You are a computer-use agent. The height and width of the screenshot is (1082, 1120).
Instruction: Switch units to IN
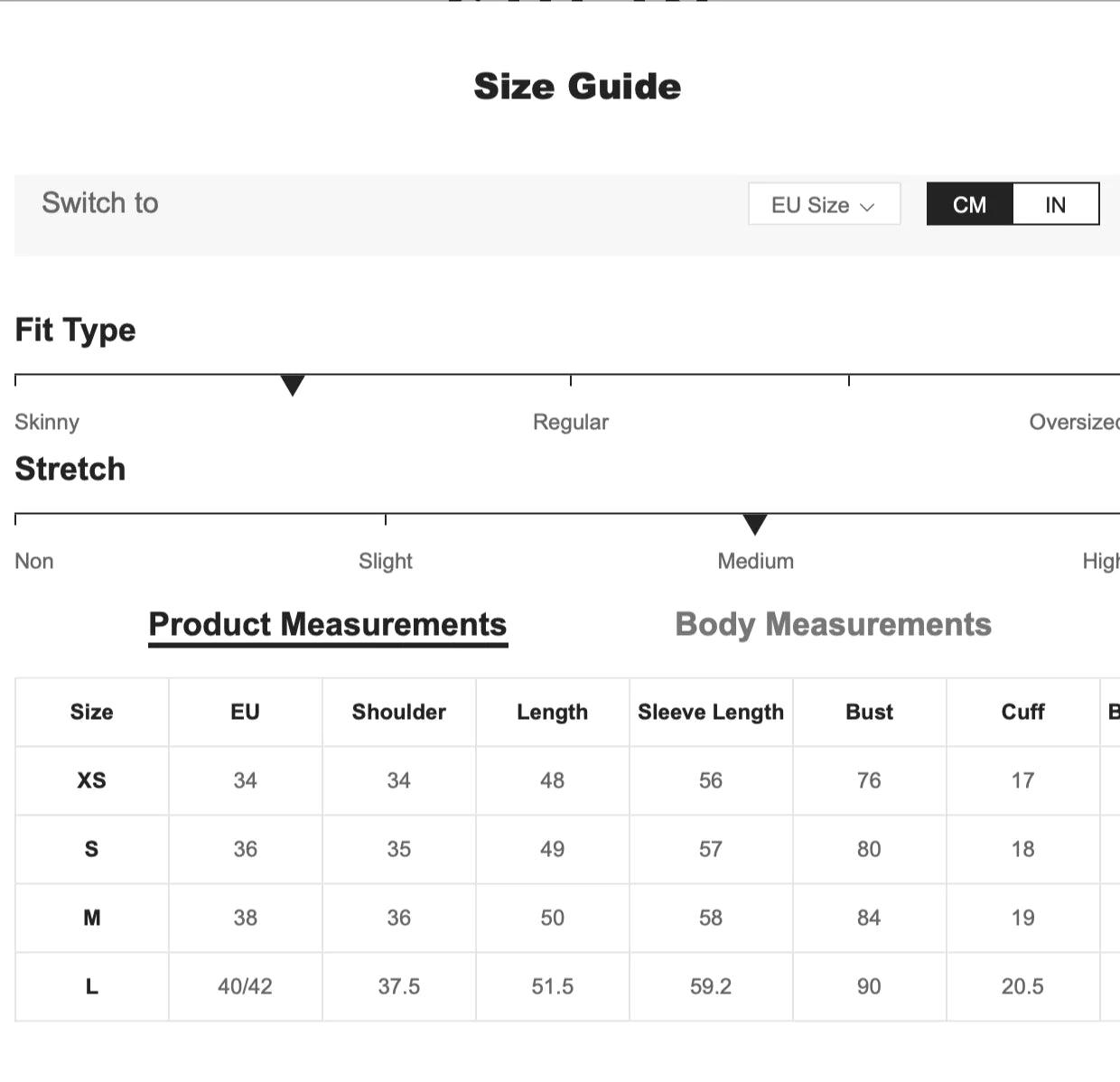point(1055,205)
